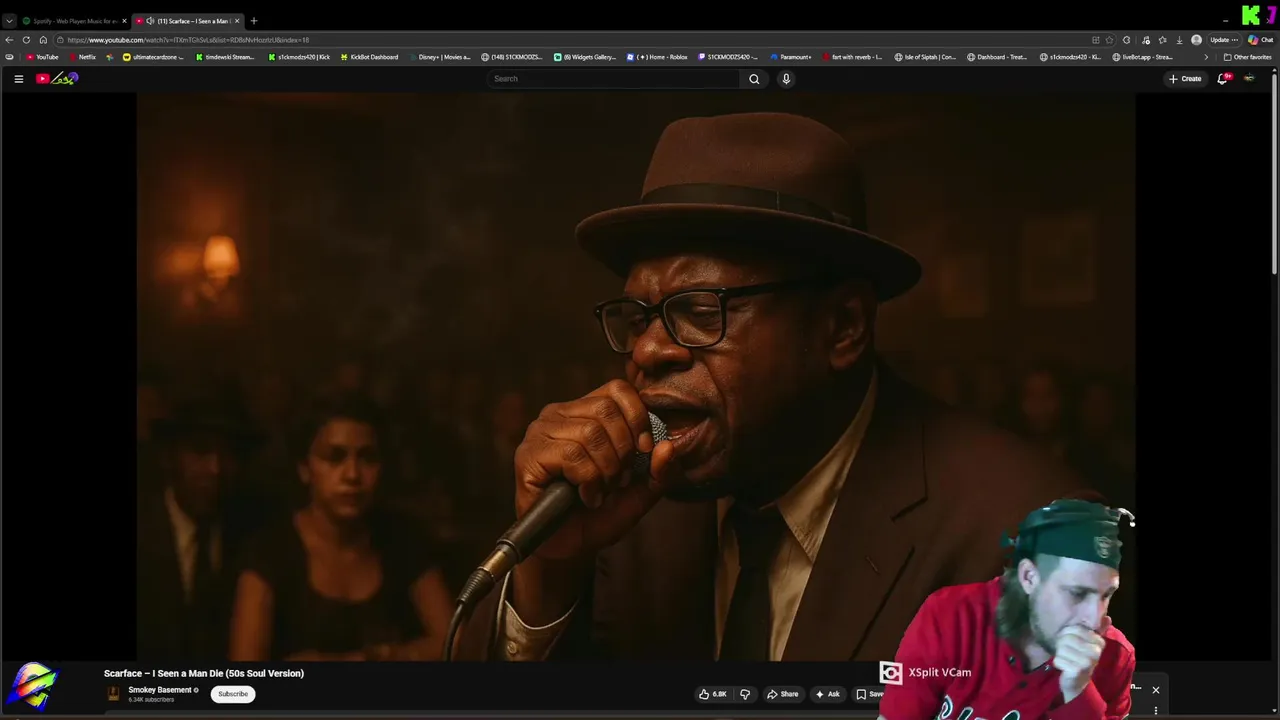Open the browser downloads icon

(x=1180, y=40)
